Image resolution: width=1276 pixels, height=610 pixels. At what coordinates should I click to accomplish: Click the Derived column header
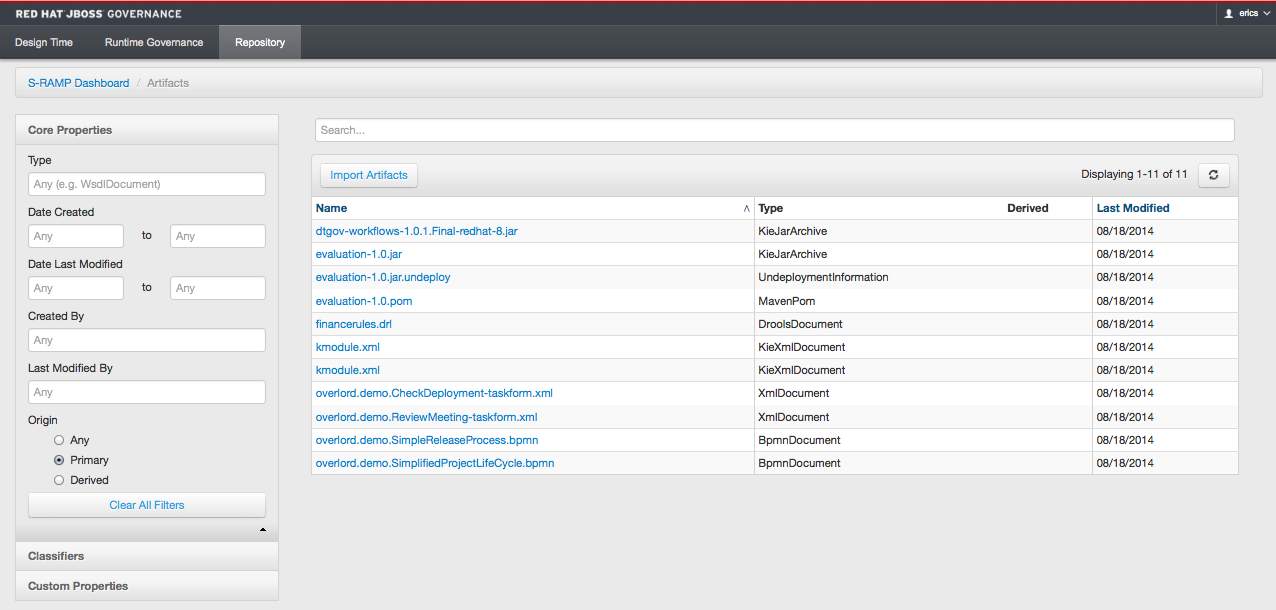coord(1028,208)
